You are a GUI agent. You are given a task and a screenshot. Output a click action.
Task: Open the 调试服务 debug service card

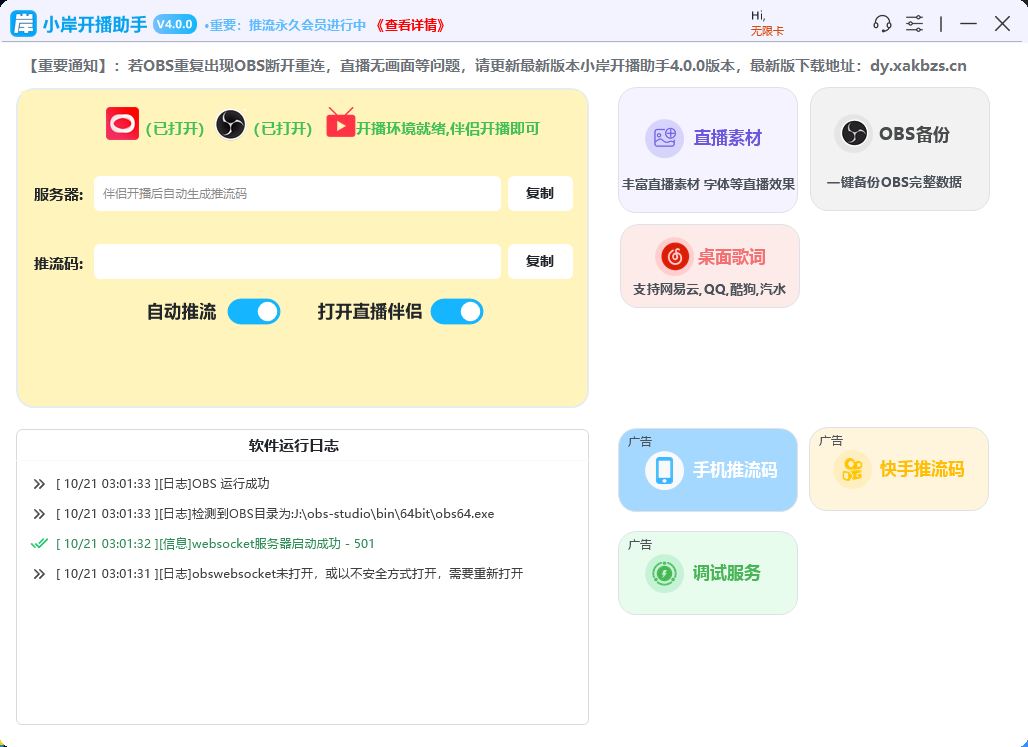click(x=707, y=573)
